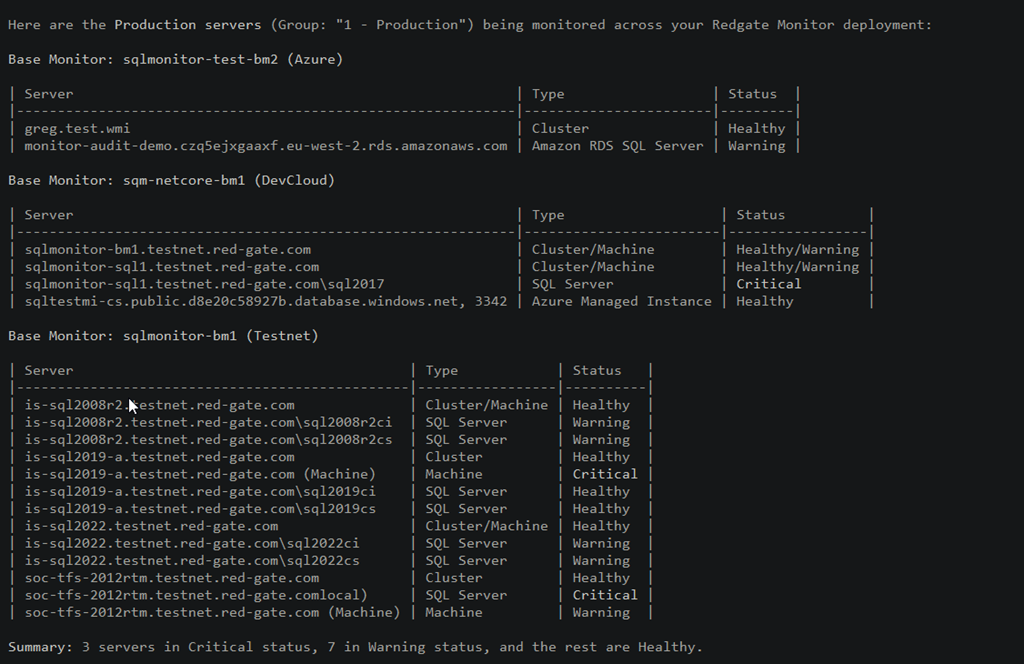Click the Server column header in Azure table
1024x664 pixels.
pyautogui.click(x=49, y=94)
